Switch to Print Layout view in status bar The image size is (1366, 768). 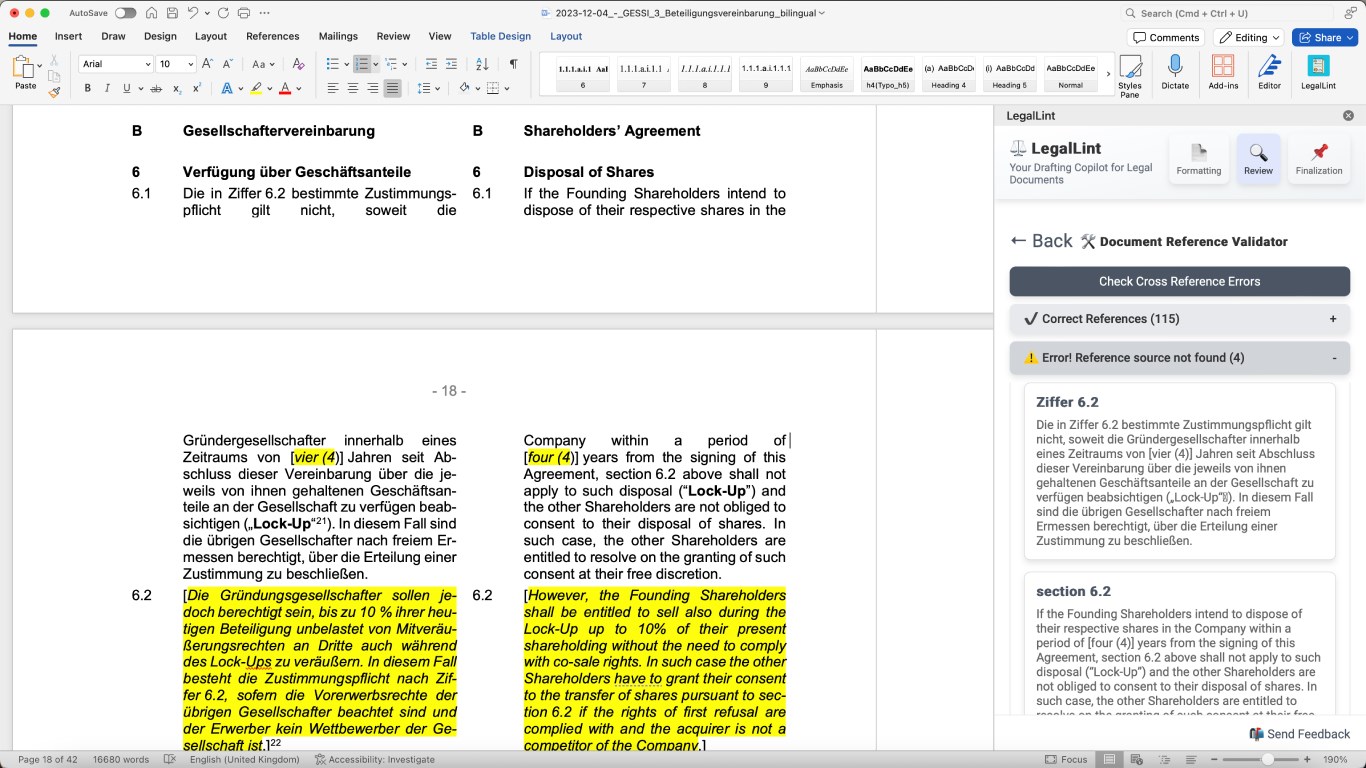1107,759
